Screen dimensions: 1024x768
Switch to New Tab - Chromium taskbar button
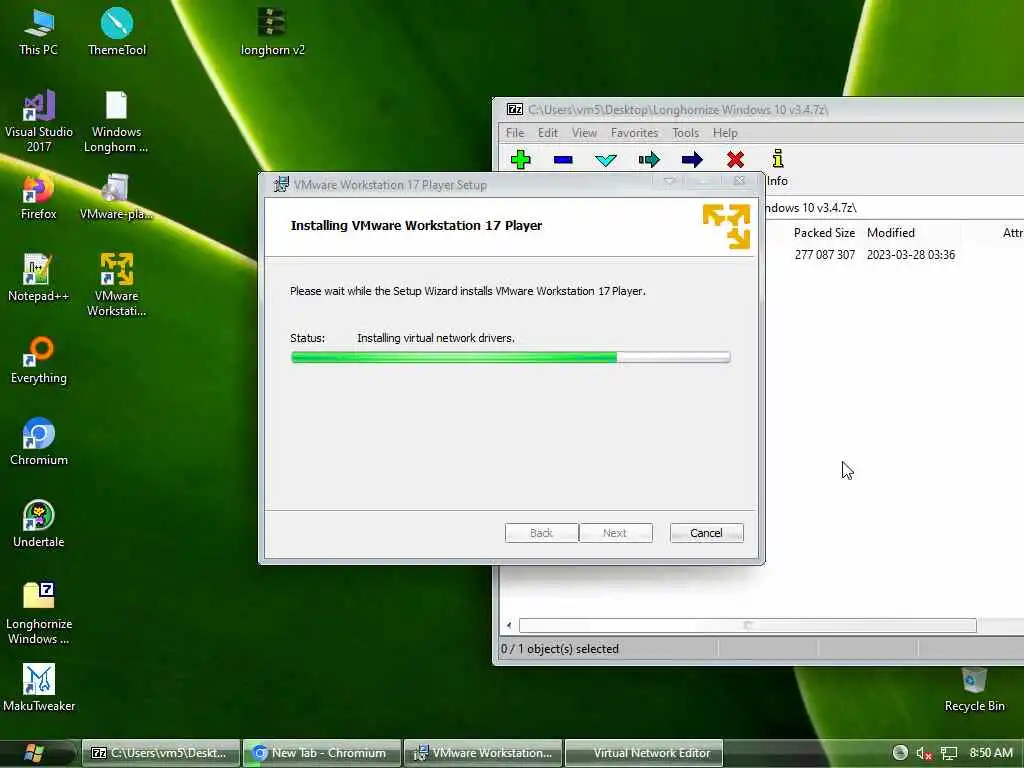(x=321, y=753)
